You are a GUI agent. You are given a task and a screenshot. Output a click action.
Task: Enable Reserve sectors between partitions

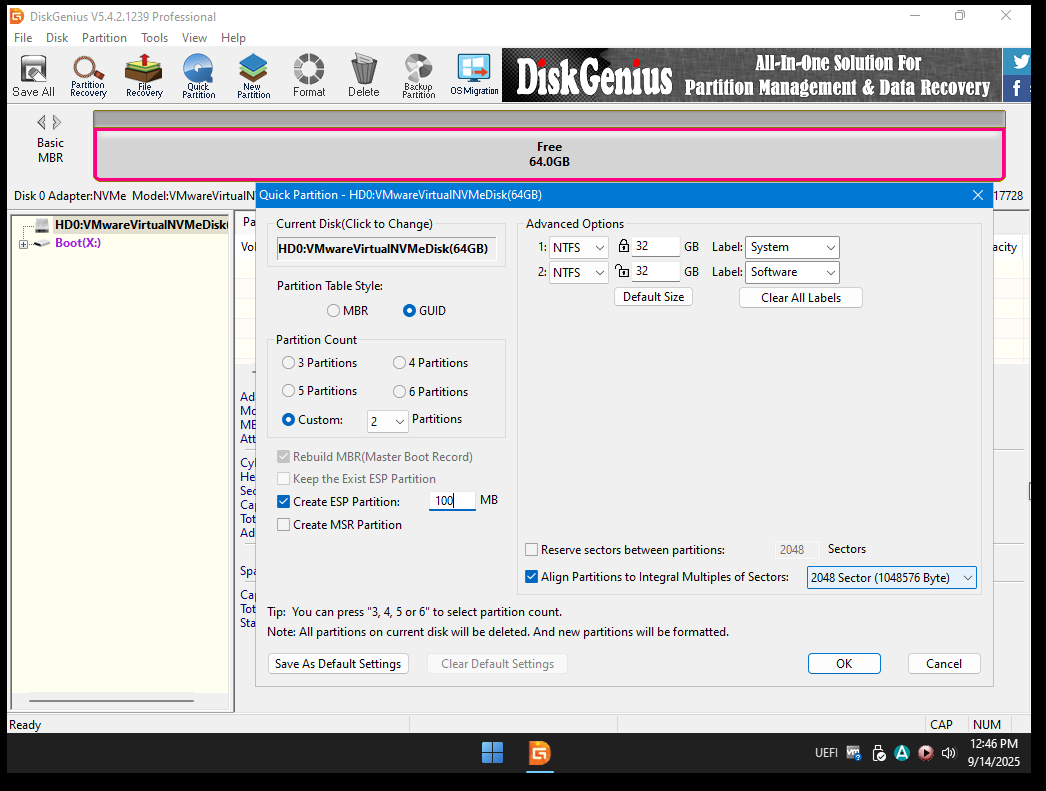click(532, 550)
